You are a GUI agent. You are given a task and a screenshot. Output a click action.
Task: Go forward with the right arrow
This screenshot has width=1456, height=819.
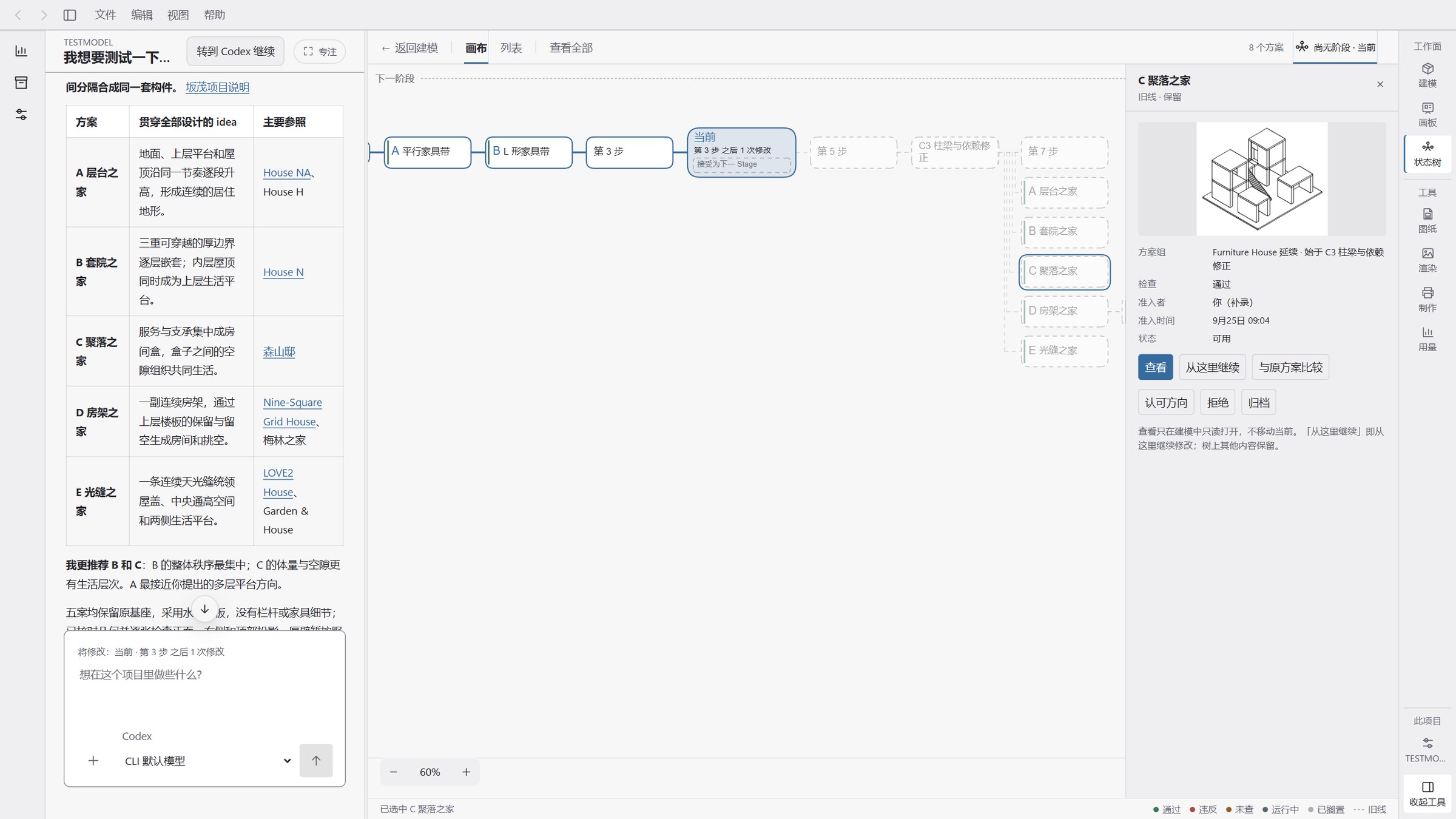click(44, 15)
